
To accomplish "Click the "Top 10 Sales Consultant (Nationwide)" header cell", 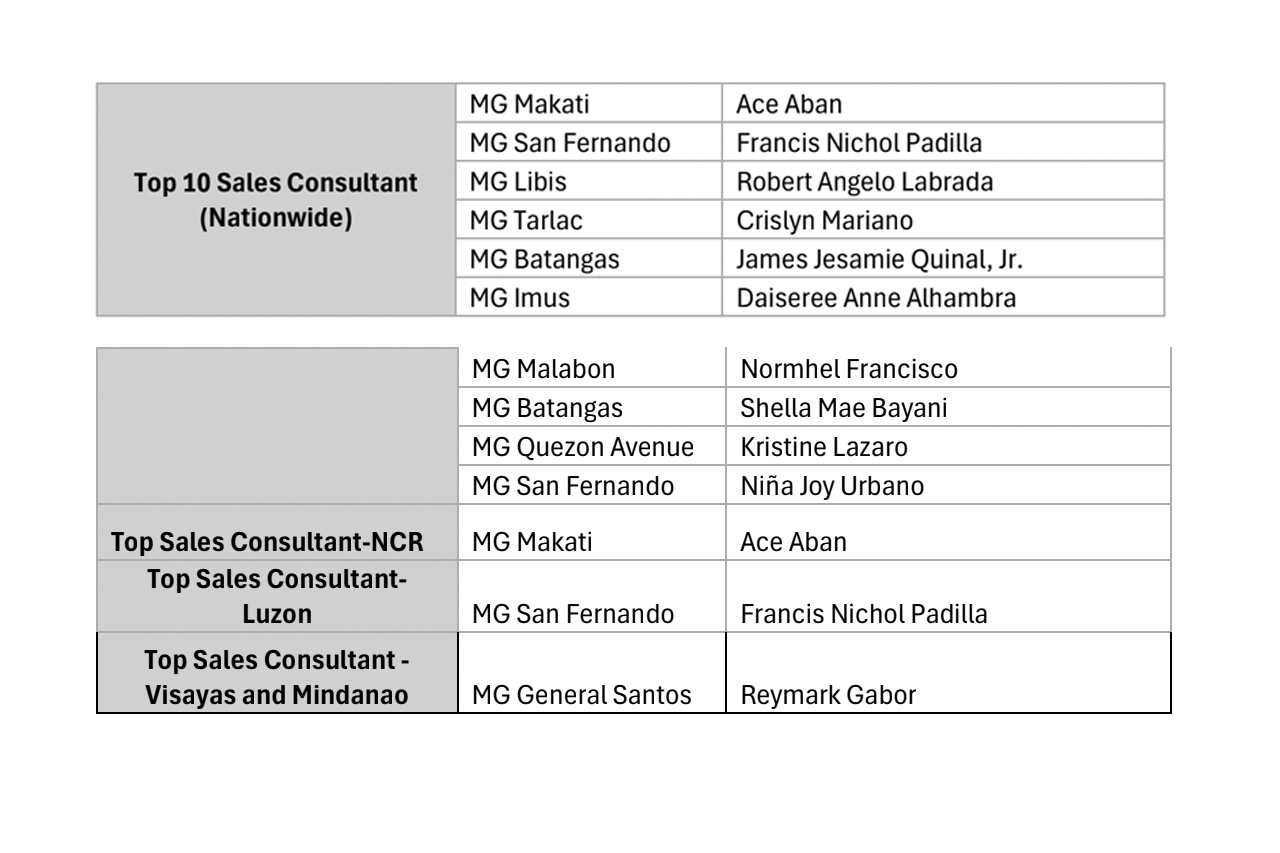I will tap(276, 200).
